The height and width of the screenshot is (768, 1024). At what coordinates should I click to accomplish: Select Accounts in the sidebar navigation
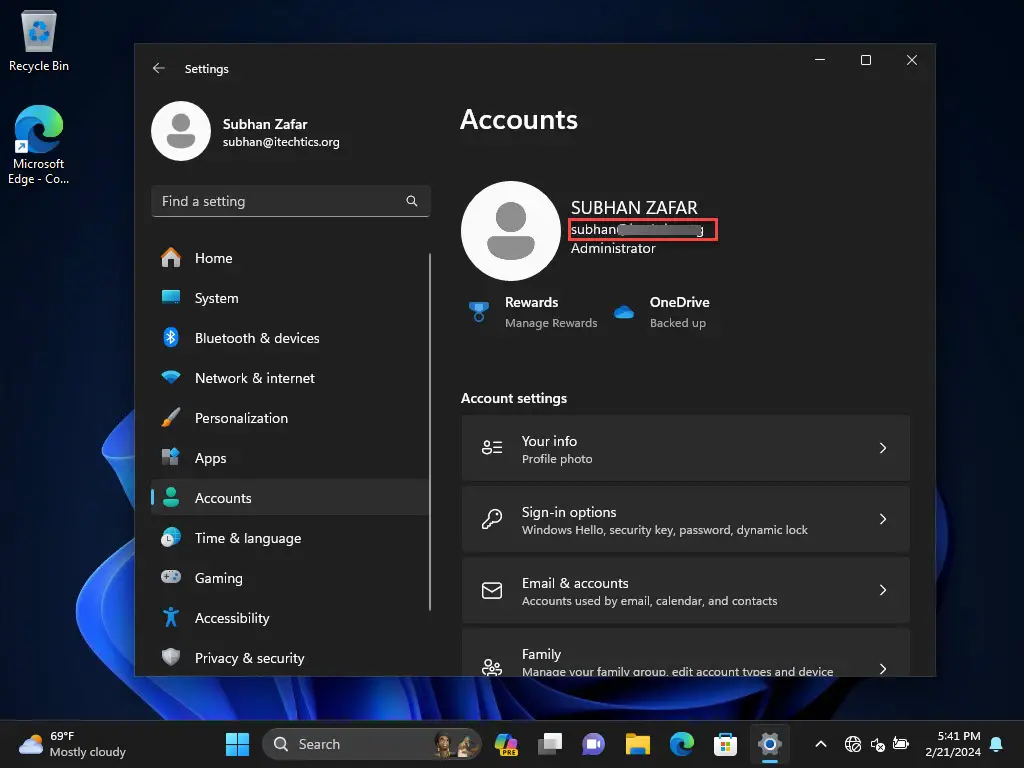[223, 498]
